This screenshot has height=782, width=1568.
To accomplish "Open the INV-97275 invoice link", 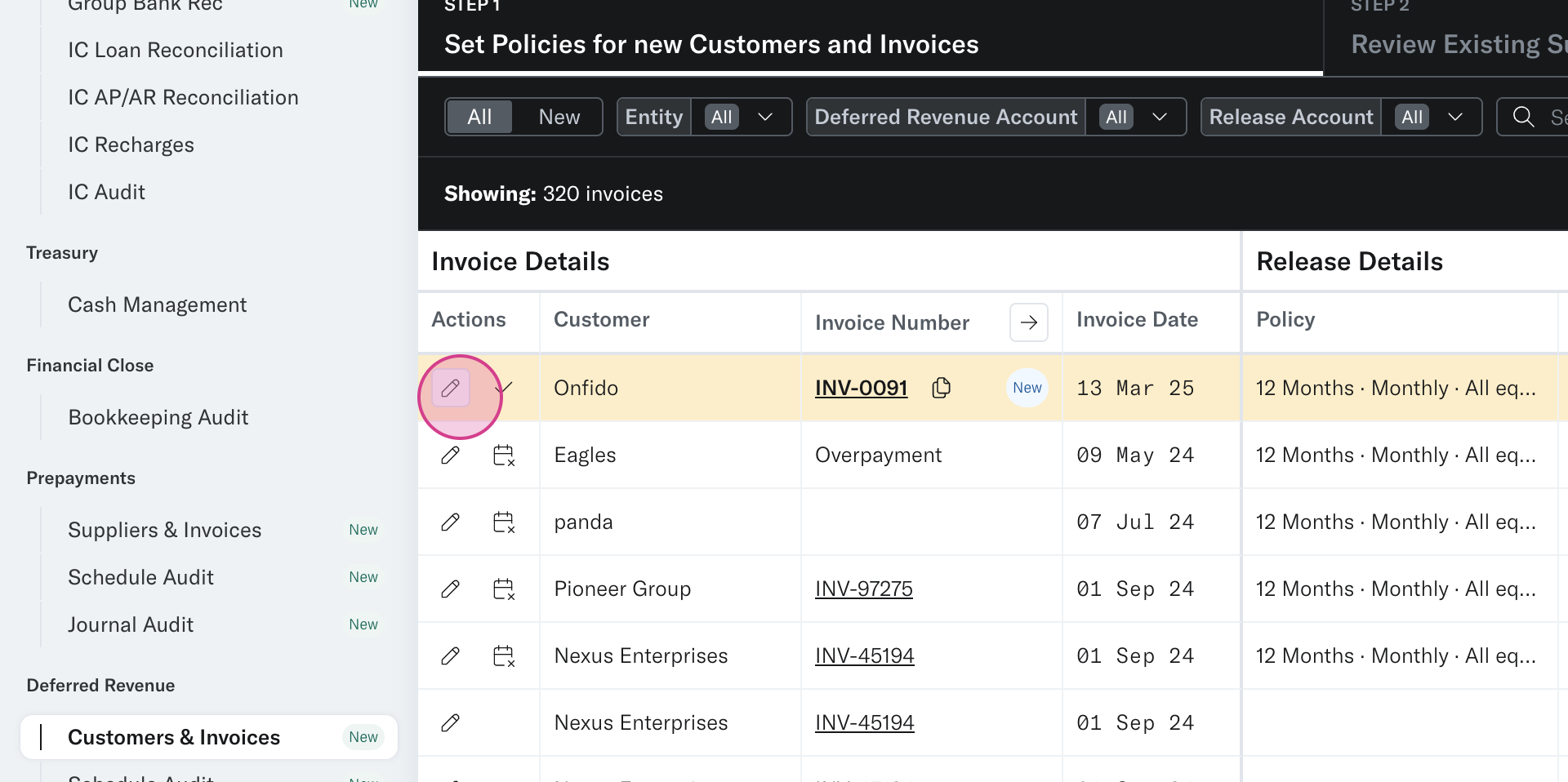I will click(x=864, y=589).
